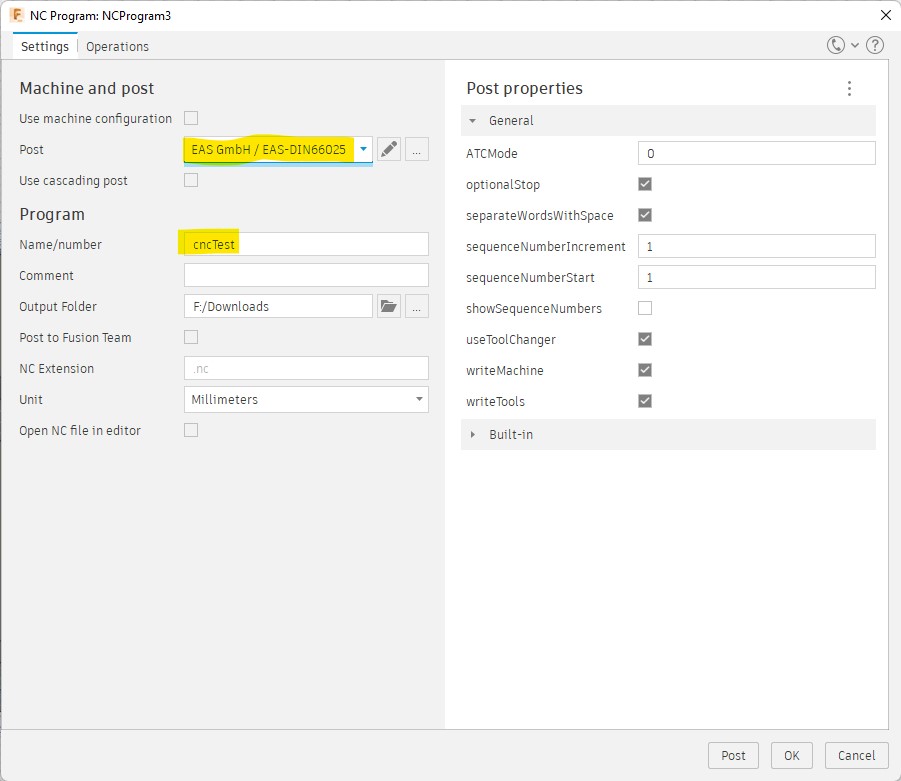Open the Unit Millimeters dropdown
The width and height of the screenshot is (901, 781).
(x=418, y=400)
